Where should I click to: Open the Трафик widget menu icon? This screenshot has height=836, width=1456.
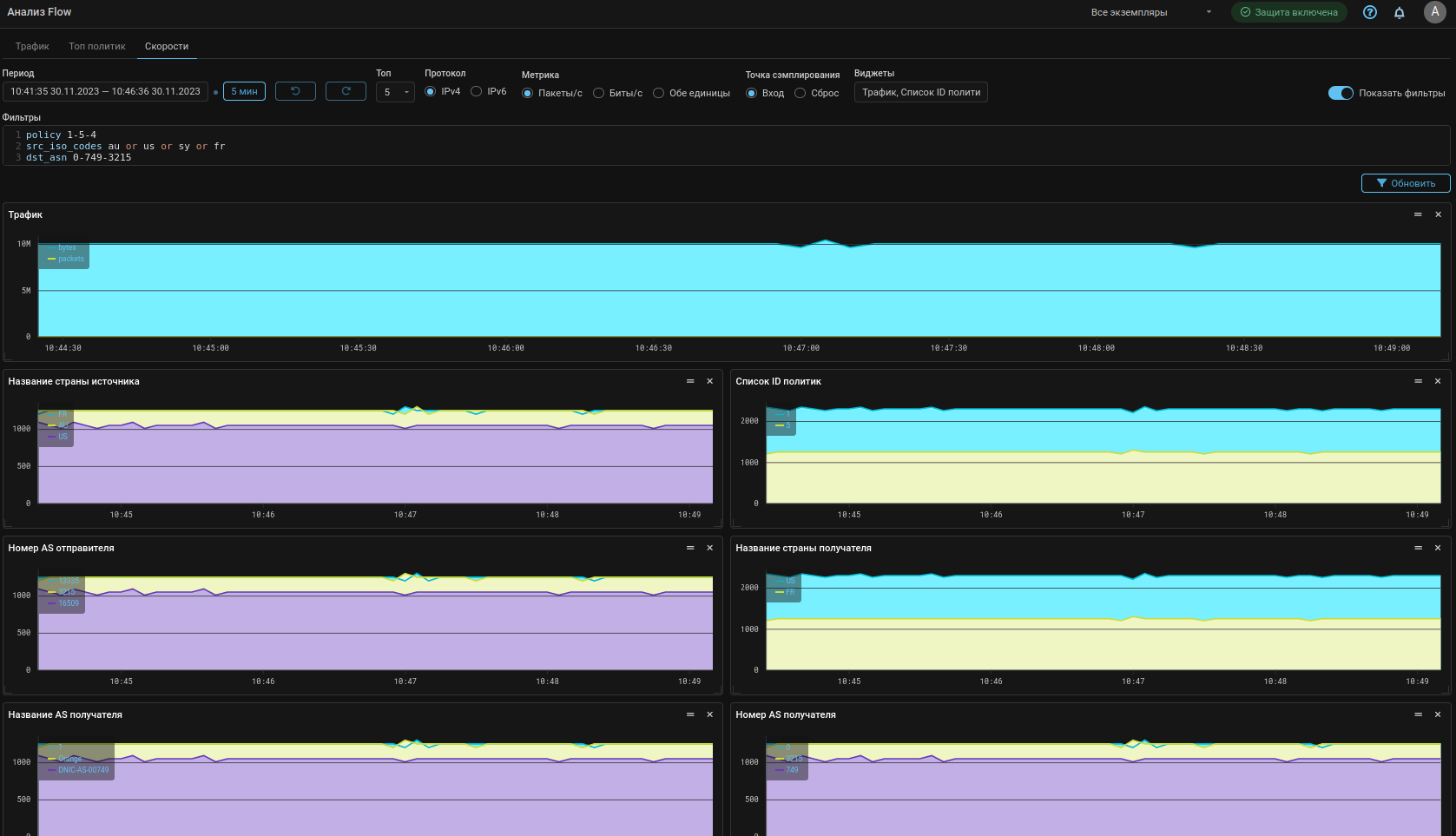coord(1418,214)
